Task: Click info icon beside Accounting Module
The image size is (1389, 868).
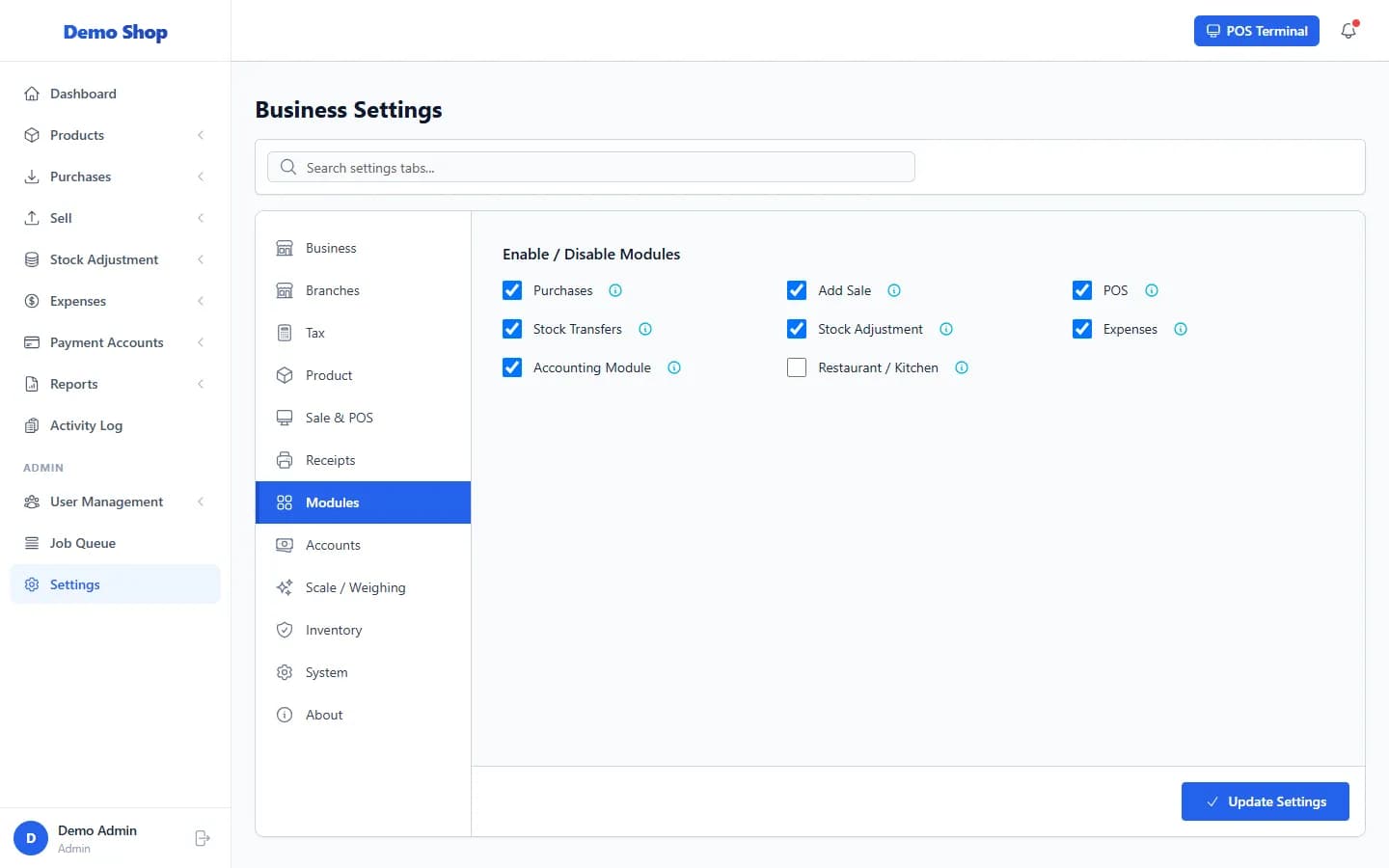Action: [674, 367]
